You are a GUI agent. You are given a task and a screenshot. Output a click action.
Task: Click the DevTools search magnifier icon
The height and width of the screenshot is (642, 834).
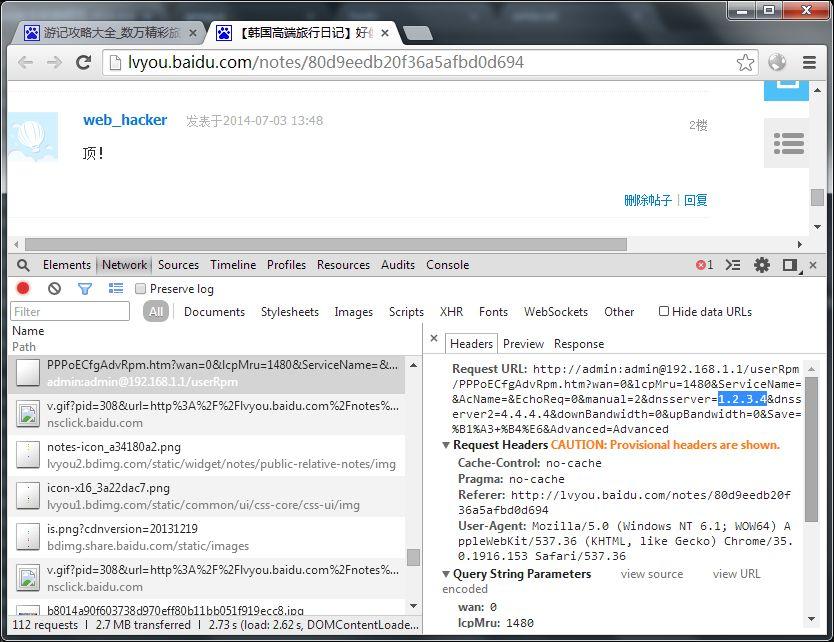23,265
